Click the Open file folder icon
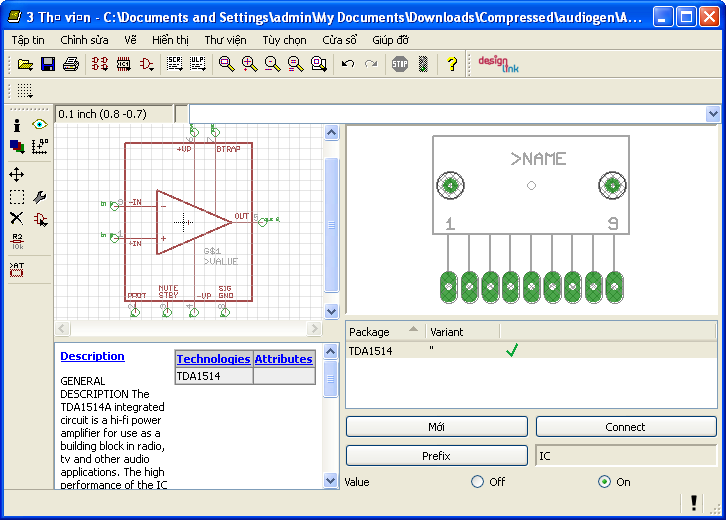Image resolution: width=726 pixels, height=520 pixels. point(25,64)
